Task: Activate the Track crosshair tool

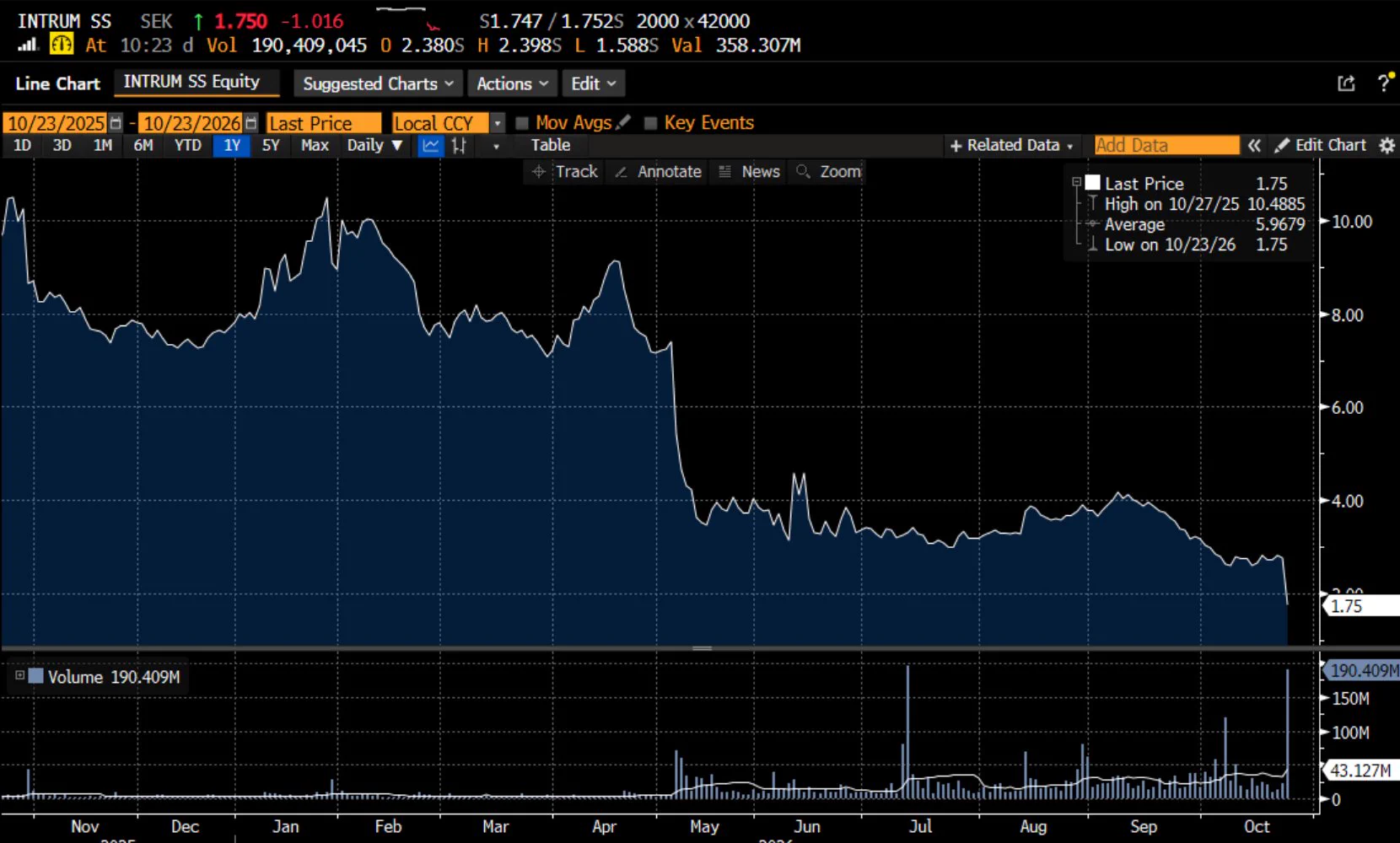Action: click(564, 171)
